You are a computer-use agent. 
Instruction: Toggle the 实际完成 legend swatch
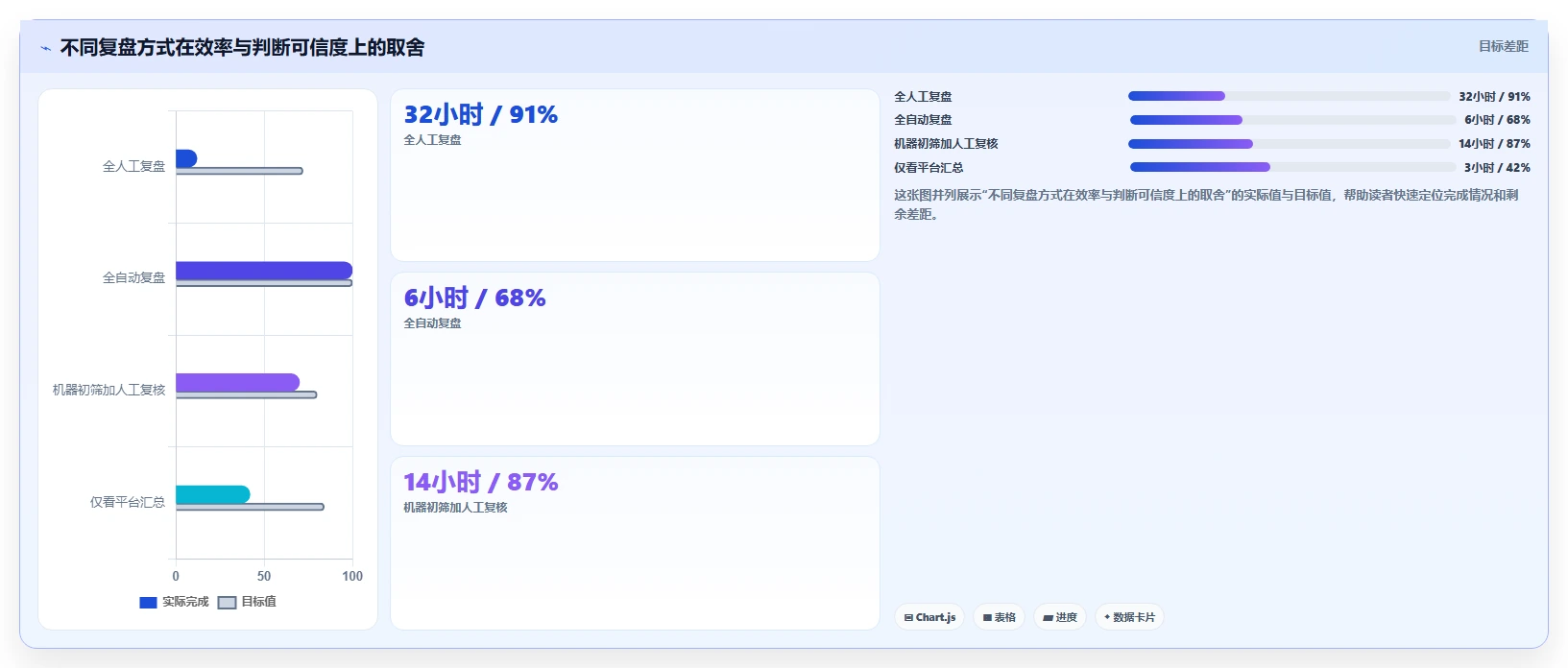[148, 603]
